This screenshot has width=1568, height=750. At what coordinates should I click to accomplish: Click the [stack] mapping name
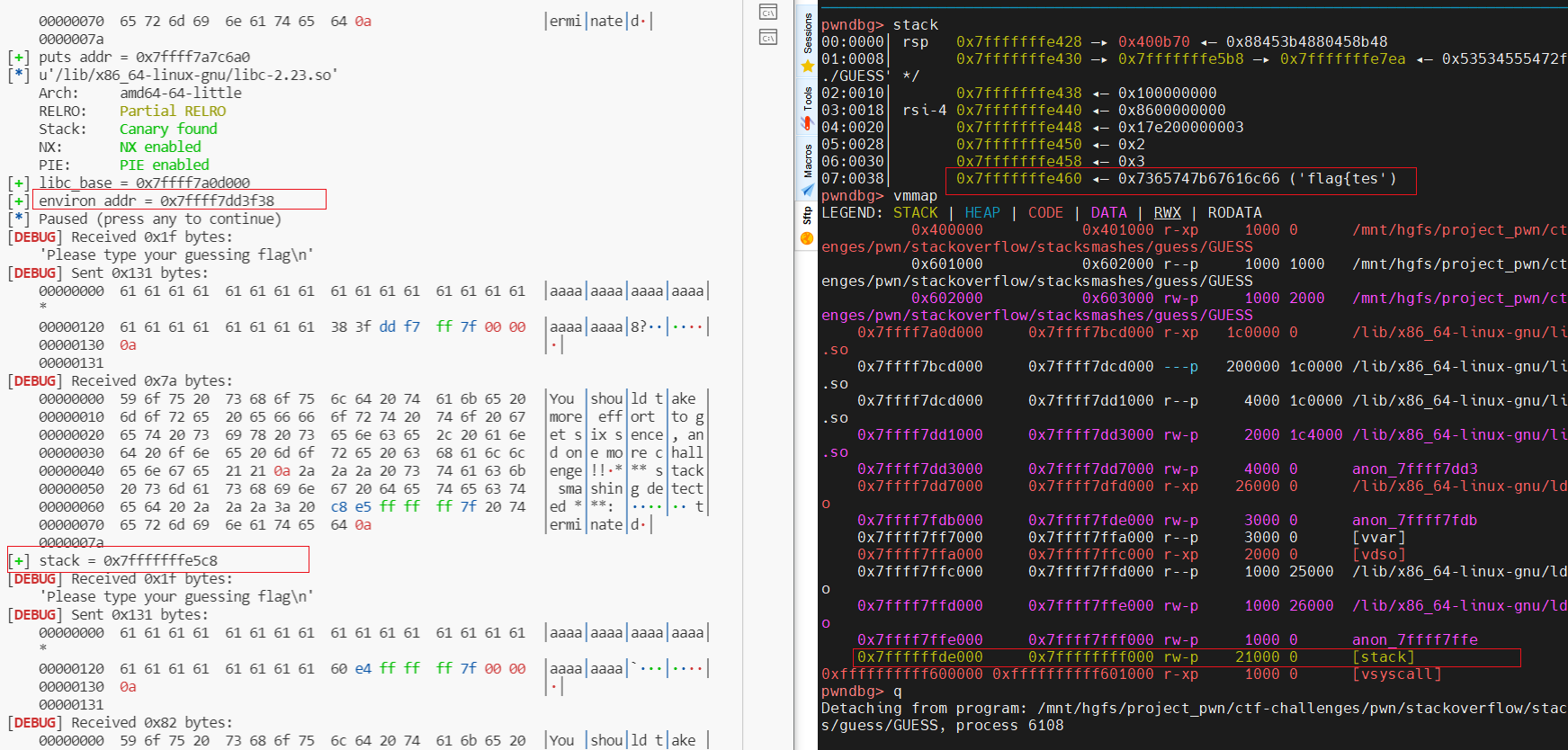click(x=1384, y=656)
